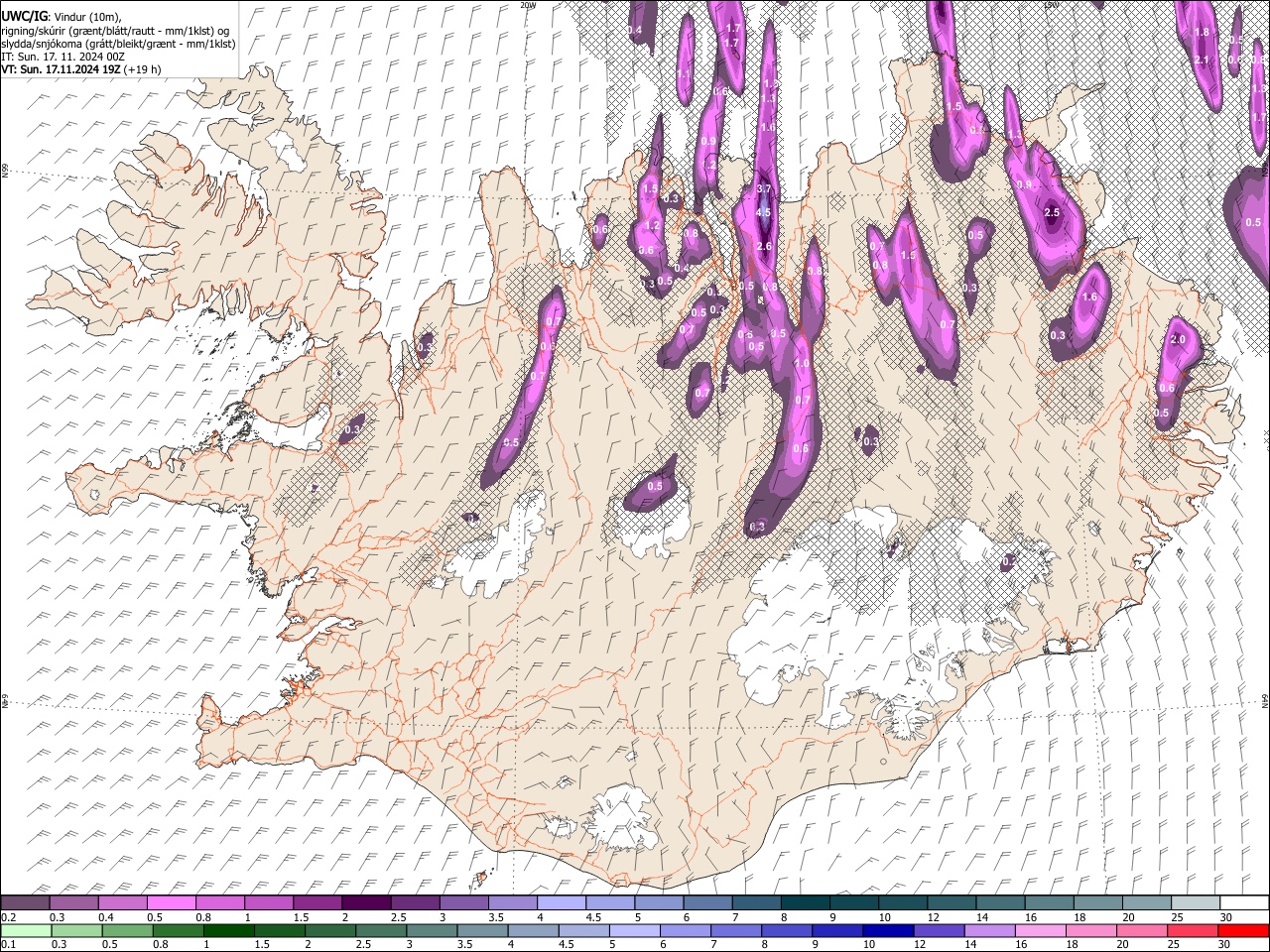Select the rain-scale swatch between 25 and 30
This screenshot has width=1270, height=952.
1193,930
